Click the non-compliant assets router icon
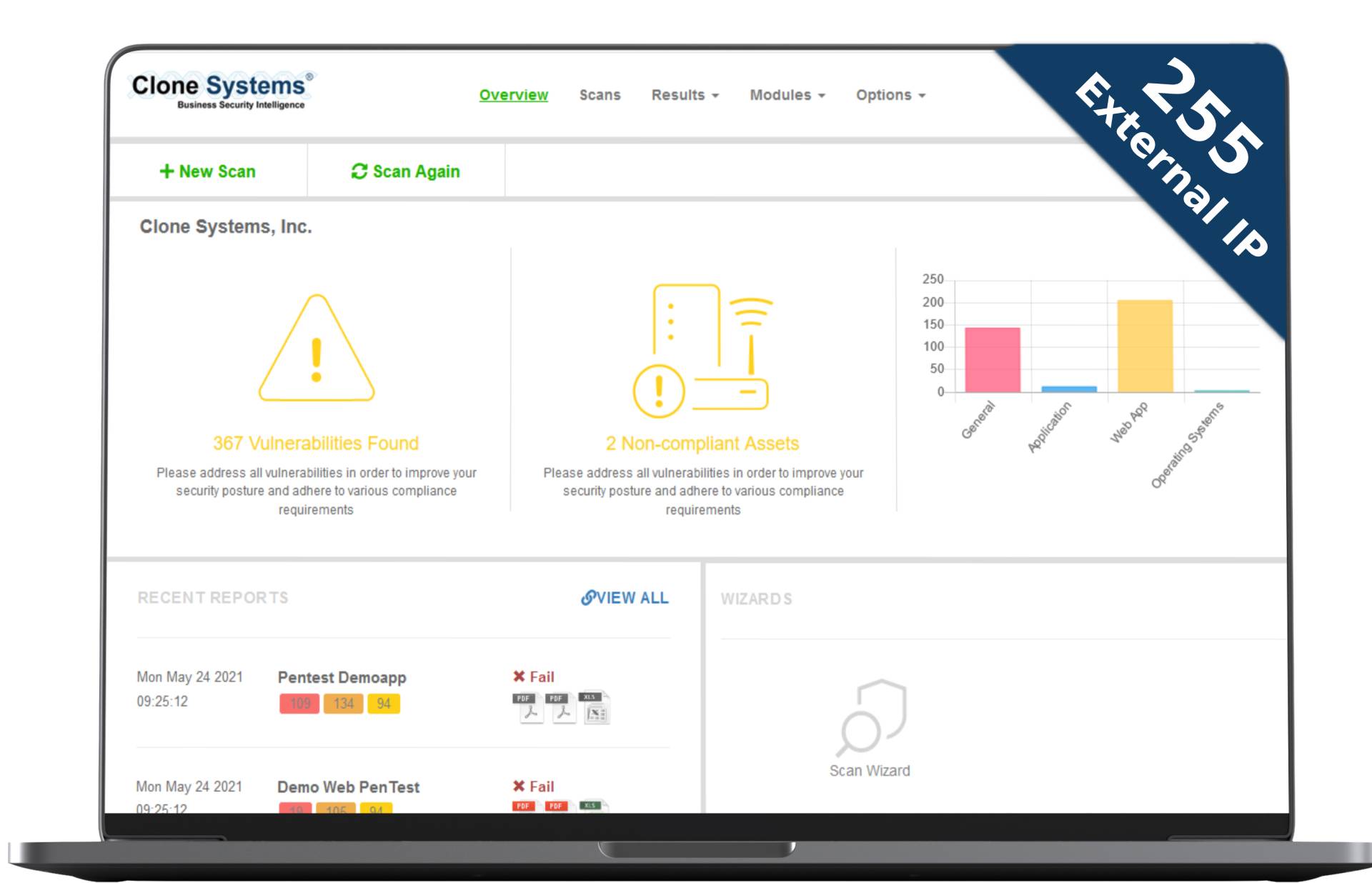 (702, 350)
